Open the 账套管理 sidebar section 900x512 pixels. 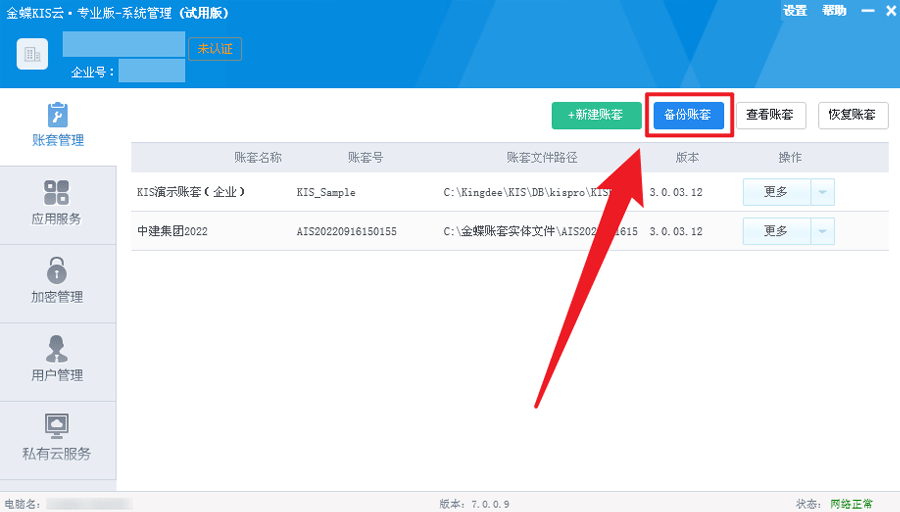[57, 125]
